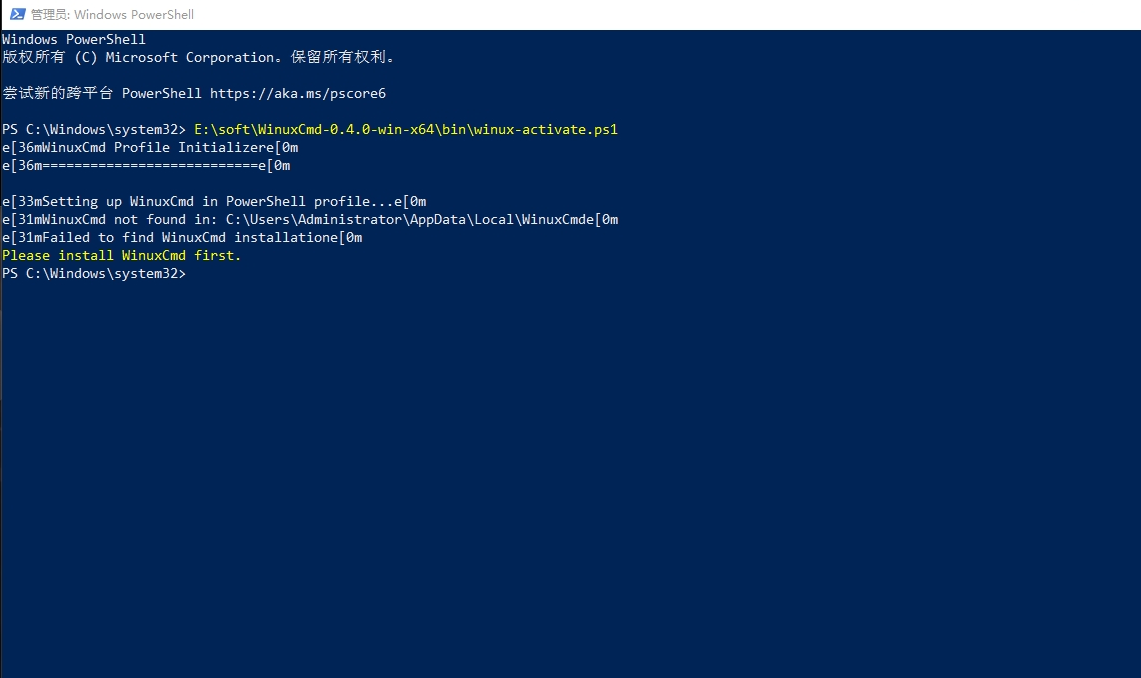Screen dimensions: 1141x678
Task: Click the Microsoft Corporation copyright line
Action: pos(198,57)
